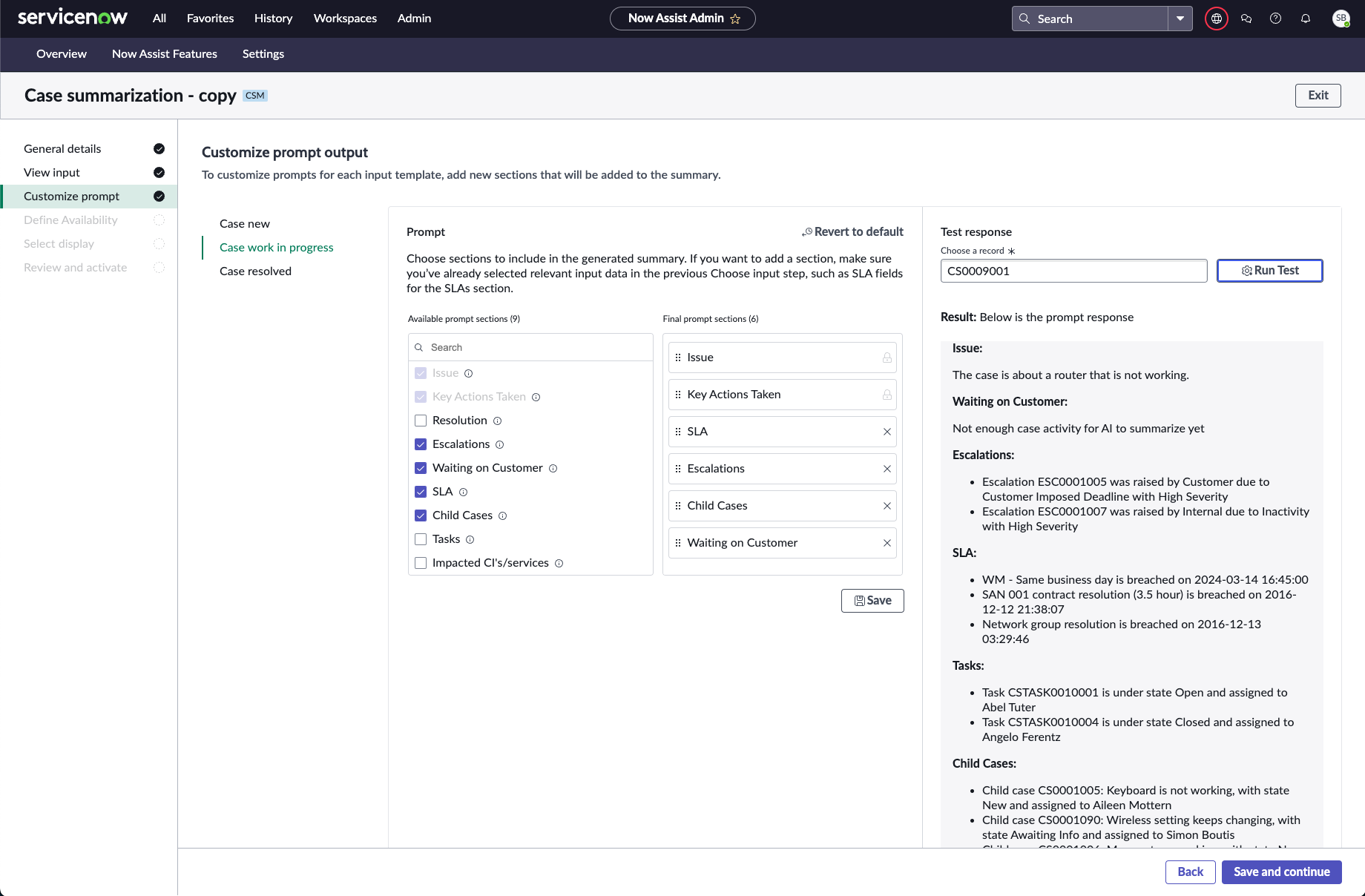Click the info icon next to Child Cases checkbox
This screenshot has width=1365, height=896.
click(503, 515)
